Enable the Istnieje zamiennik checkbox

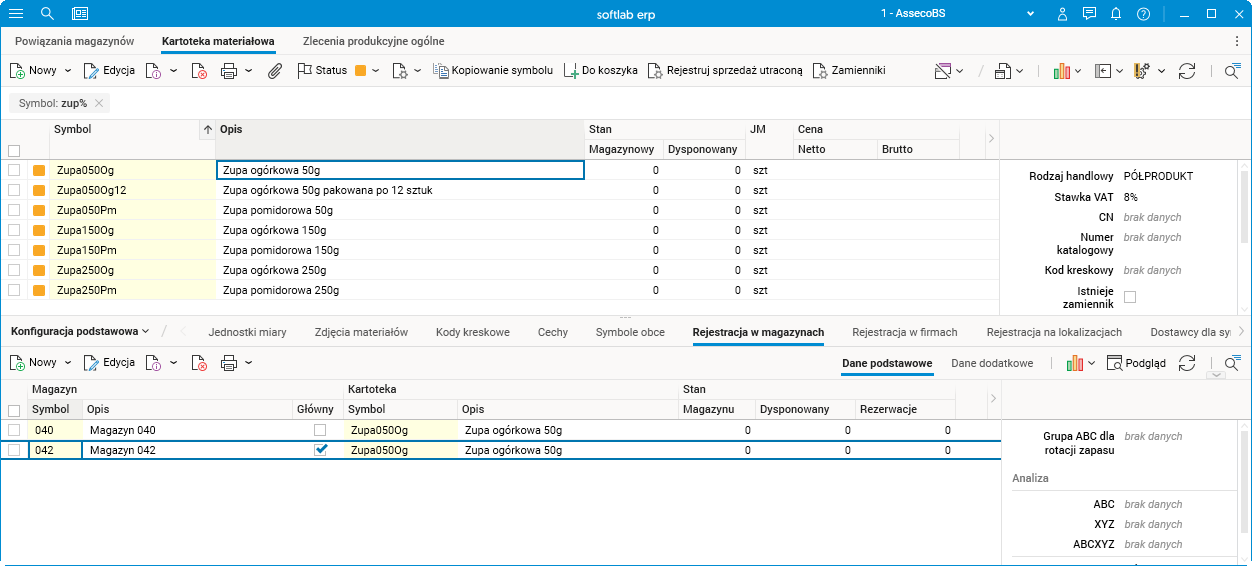tap(1130, 297)
